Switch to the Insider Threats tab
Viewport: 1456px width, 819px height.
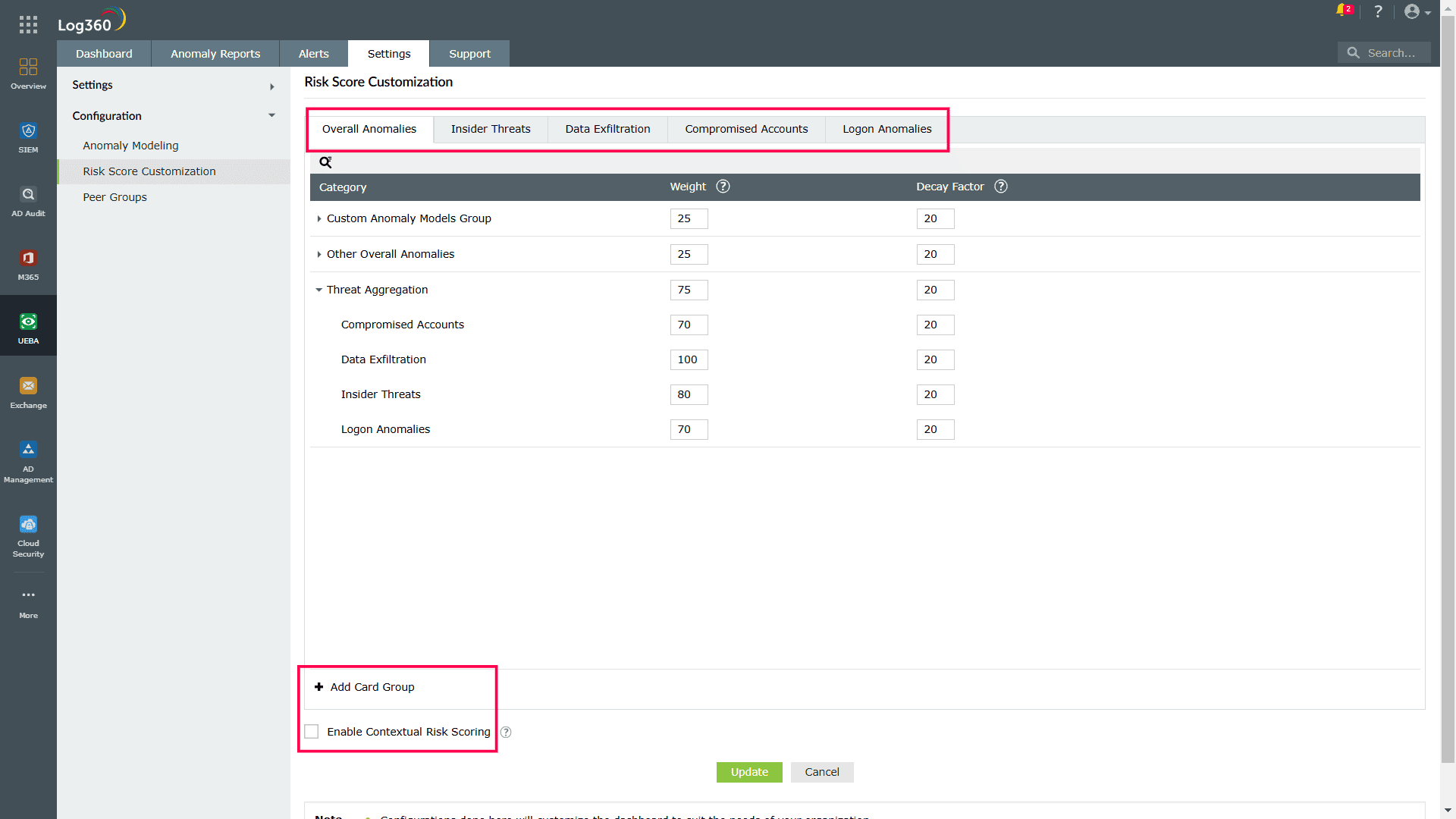490,129
